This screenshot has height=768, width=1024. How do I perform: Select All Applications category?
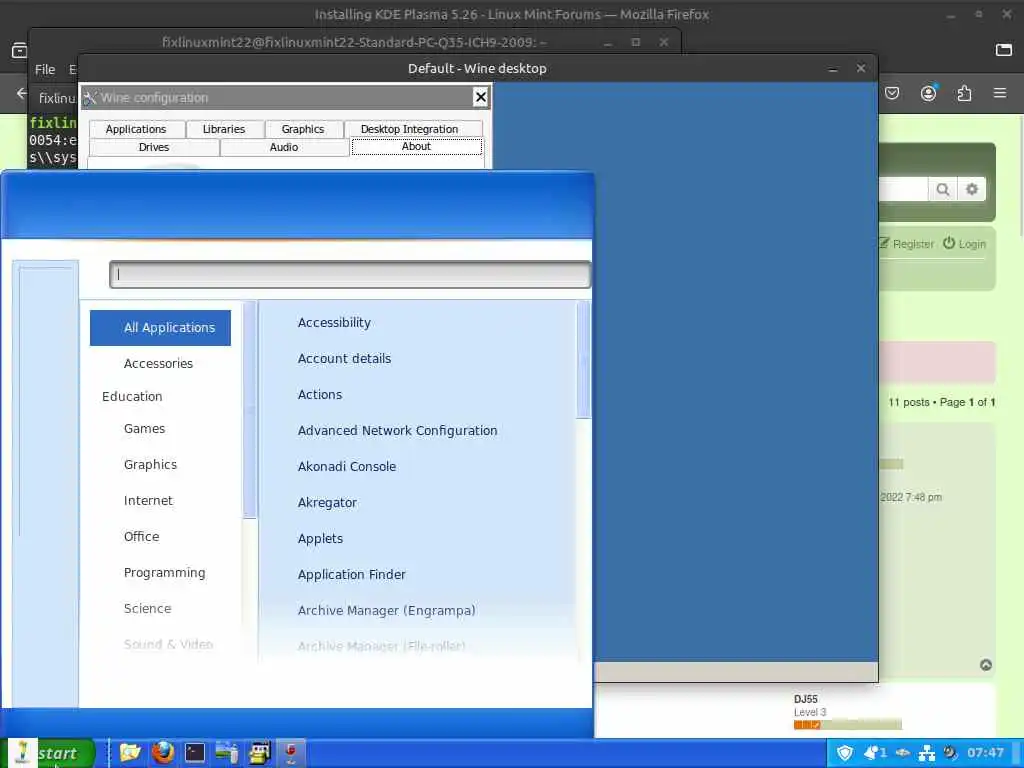click(161, 328)
